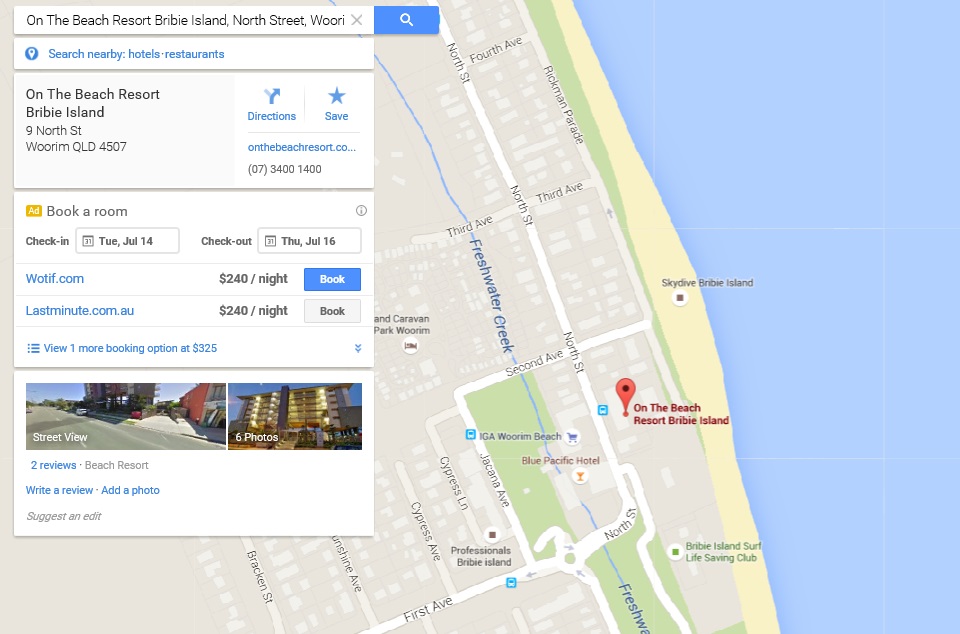The height and width of the screenshot is (634, 960).
Task: Open the 6 Photos thumbnail
Action: coord(295,416)
